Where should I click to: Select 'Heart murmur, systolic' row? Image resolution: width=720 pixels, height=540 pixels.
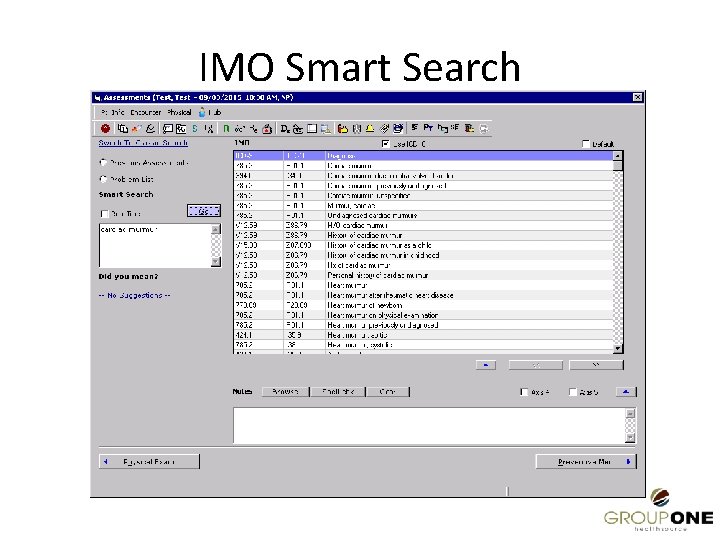tap(423, 345)
